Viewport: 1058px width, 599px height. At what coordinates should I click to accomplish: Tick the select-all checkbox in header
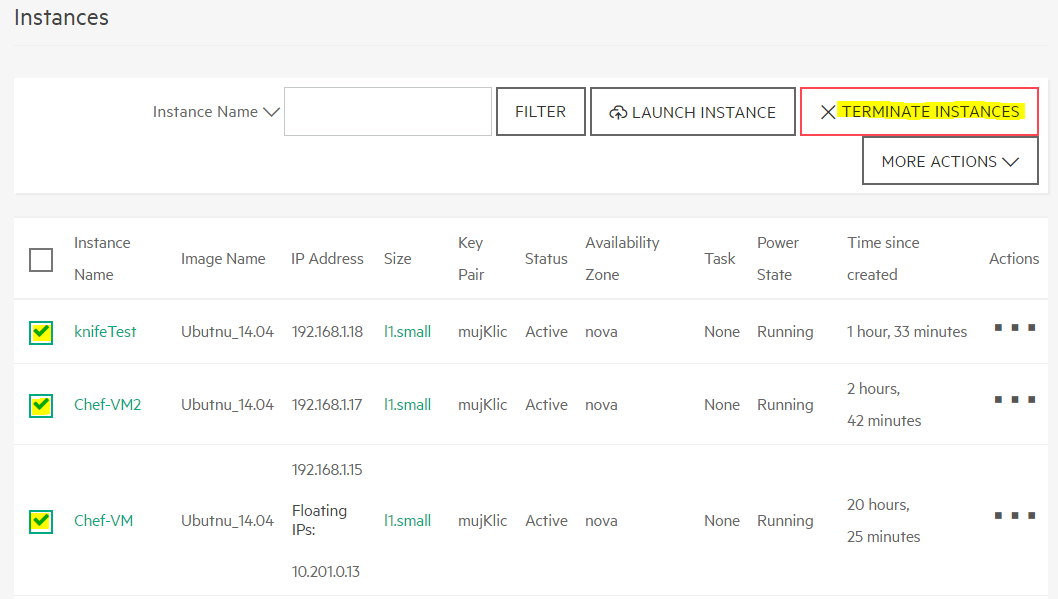tap(41, 260)
